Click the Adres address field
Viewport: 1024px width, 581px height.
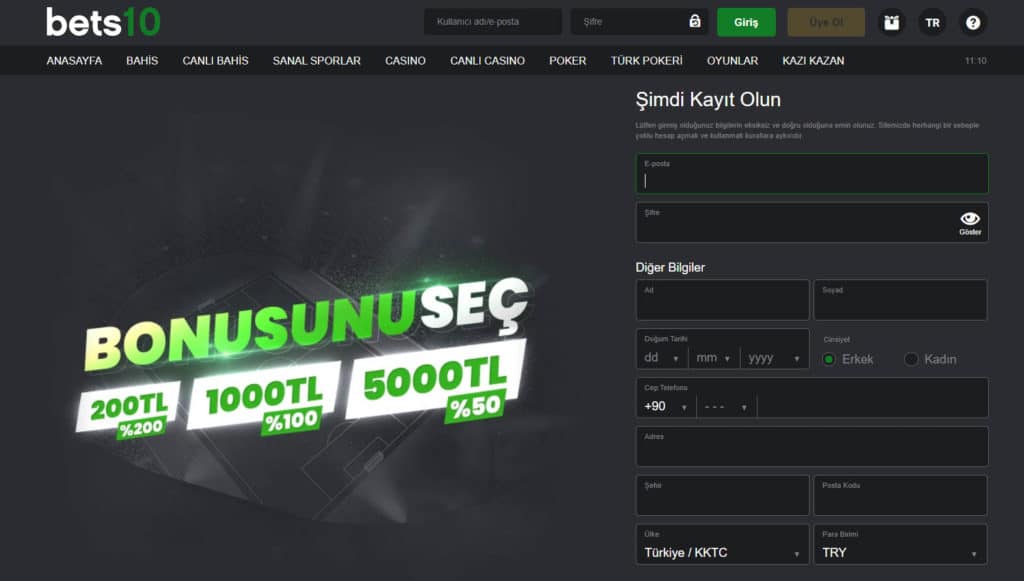pyautogui.click(x=812, y=447)
